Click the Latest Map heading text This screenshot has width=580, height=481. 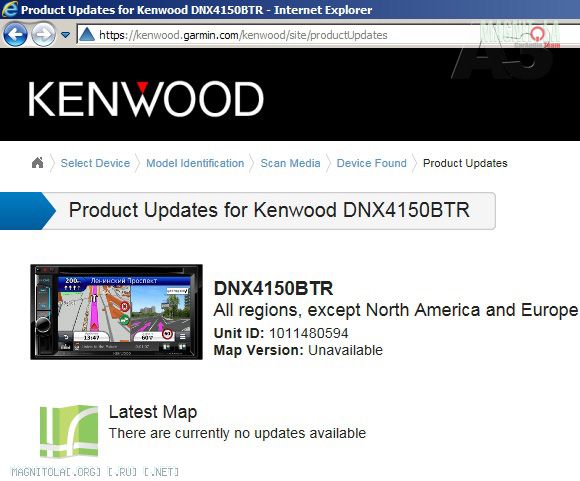click(x=153, y=412)
